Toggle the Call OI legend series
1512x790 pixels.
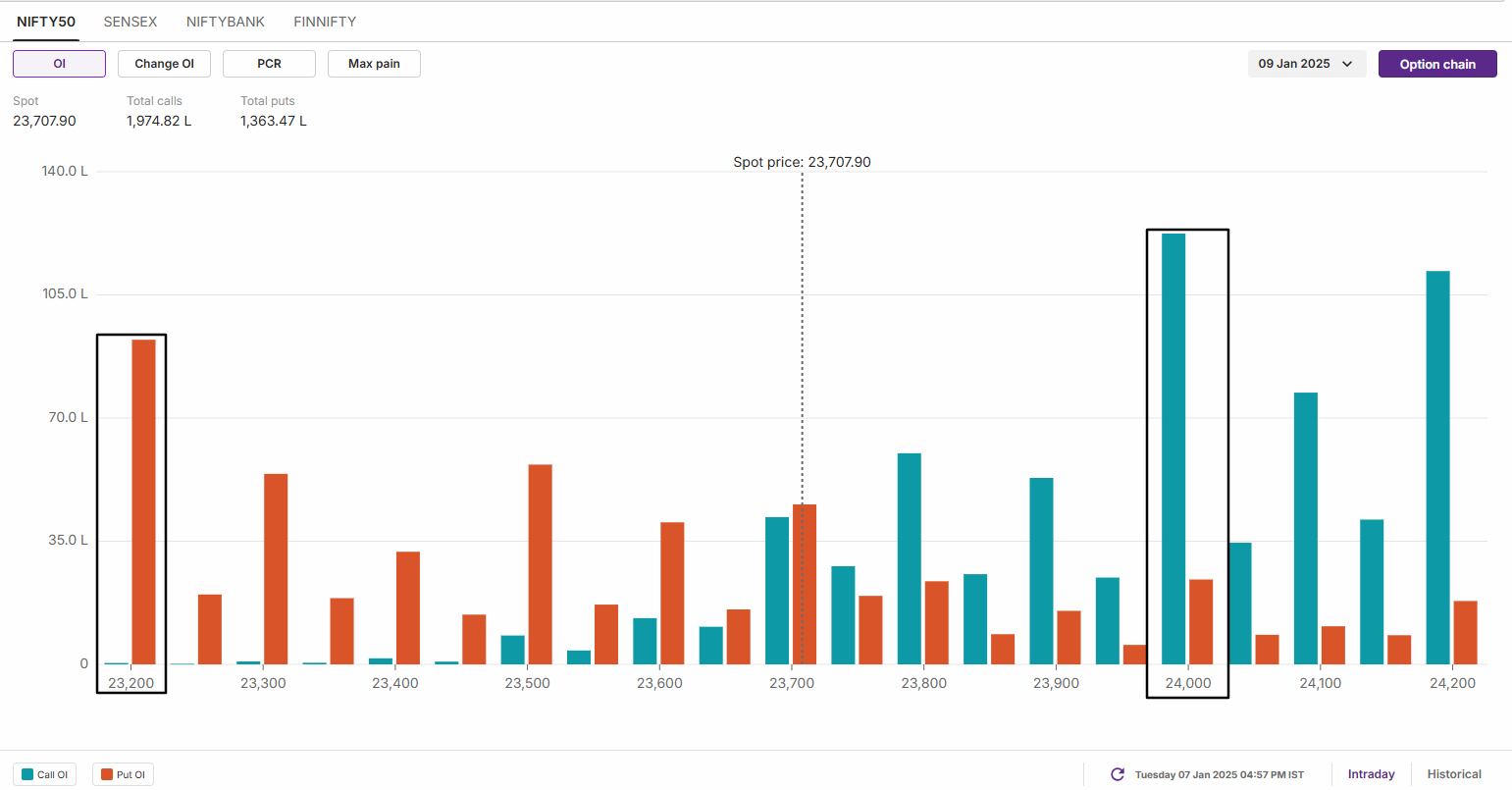coord(45,774)
